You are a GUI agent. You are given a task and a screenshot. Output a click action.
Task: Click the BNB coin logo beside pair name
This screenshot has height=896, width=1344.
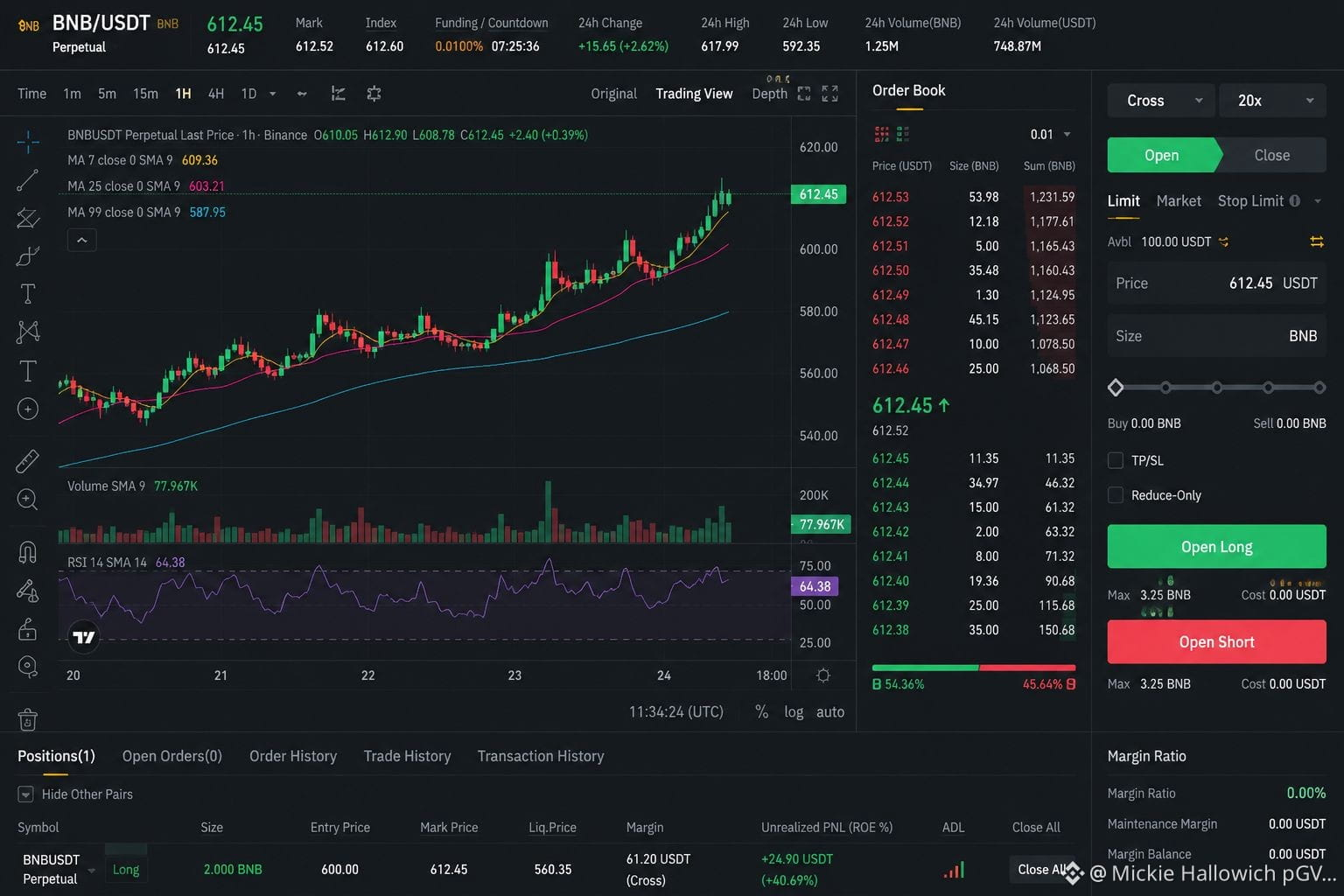[29, 26]
